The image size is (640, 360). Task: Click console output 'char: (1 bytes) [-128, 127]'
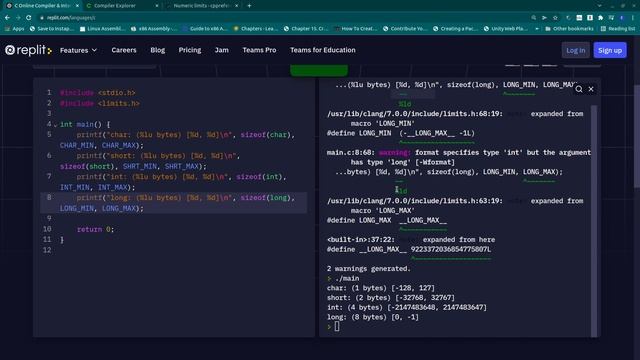[x=381, y=288]
